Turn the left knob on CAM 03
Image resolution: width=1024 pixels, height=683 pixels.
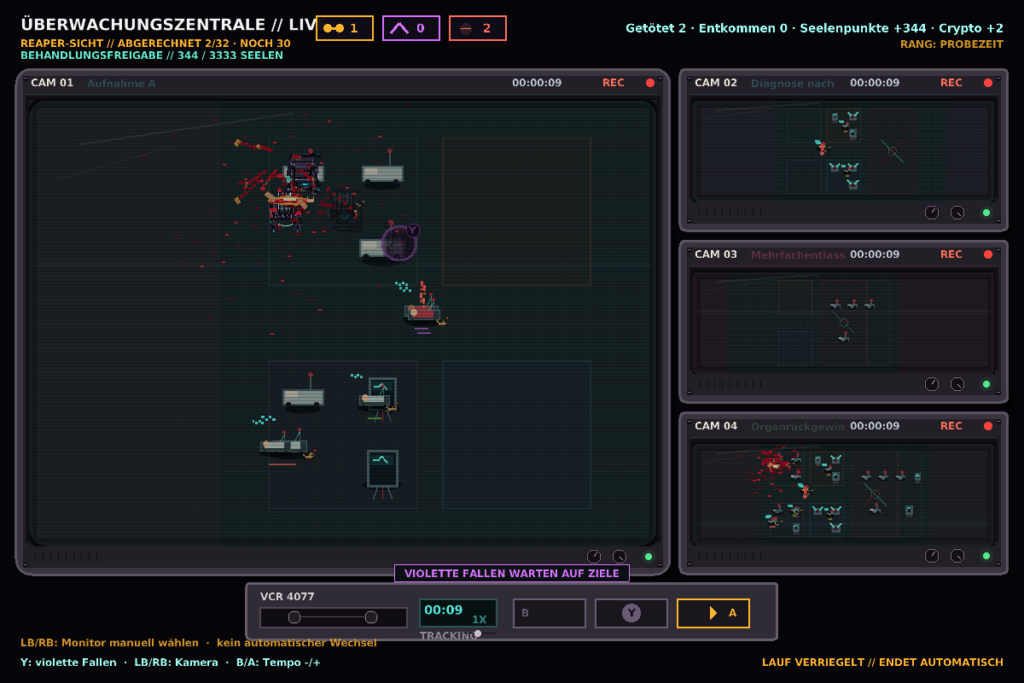point(932,384)
